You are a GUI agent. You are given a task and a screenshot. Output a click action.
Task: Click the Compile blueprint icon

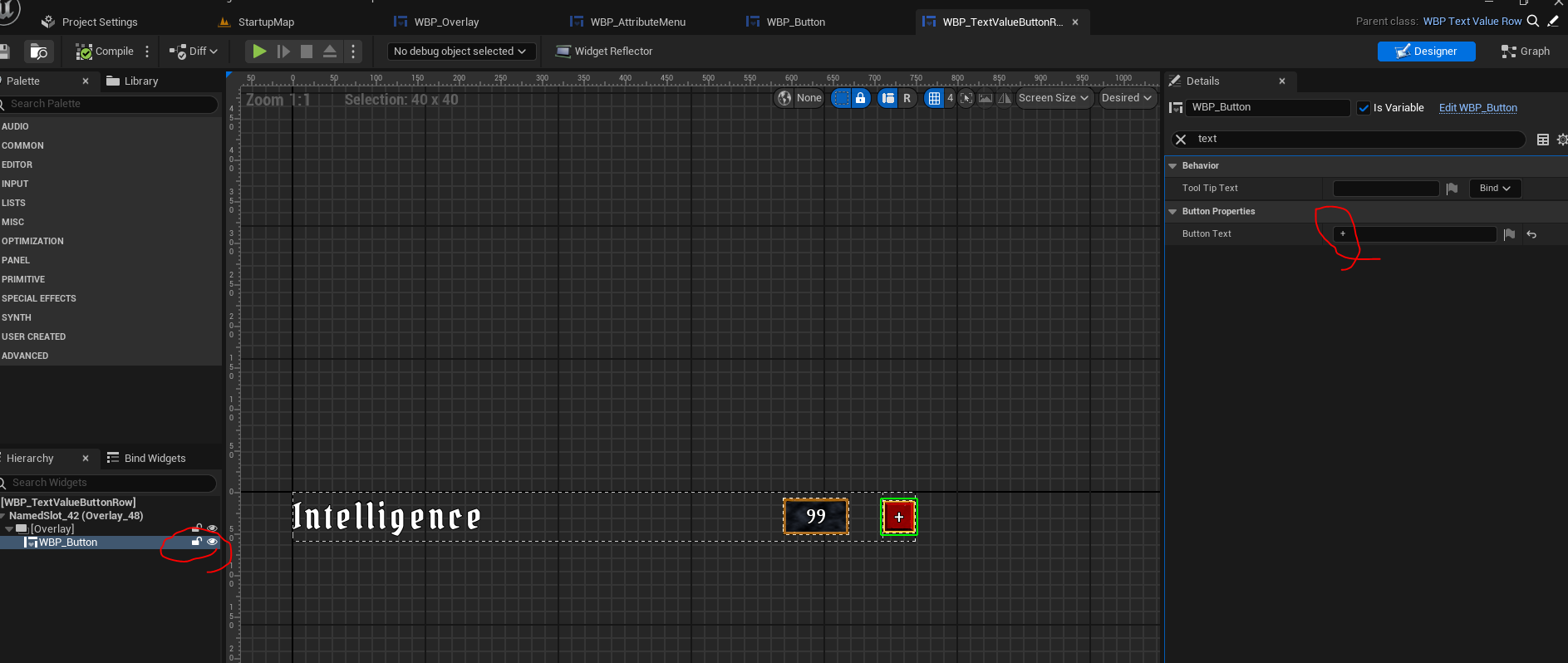[x=84, y=52]
